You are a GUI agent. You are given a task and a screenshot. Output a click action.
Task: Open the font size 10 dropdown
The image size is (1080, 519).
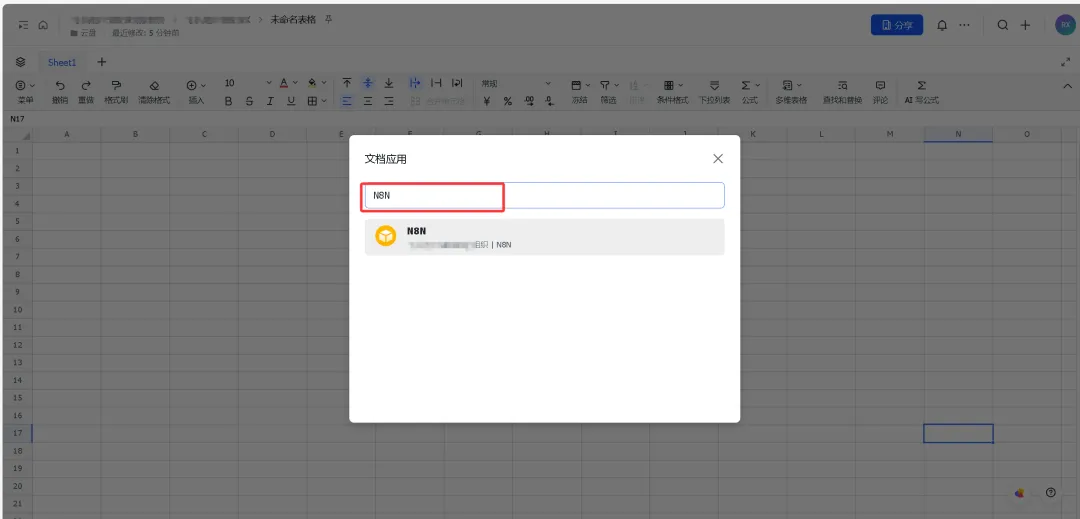click(249, 83)
